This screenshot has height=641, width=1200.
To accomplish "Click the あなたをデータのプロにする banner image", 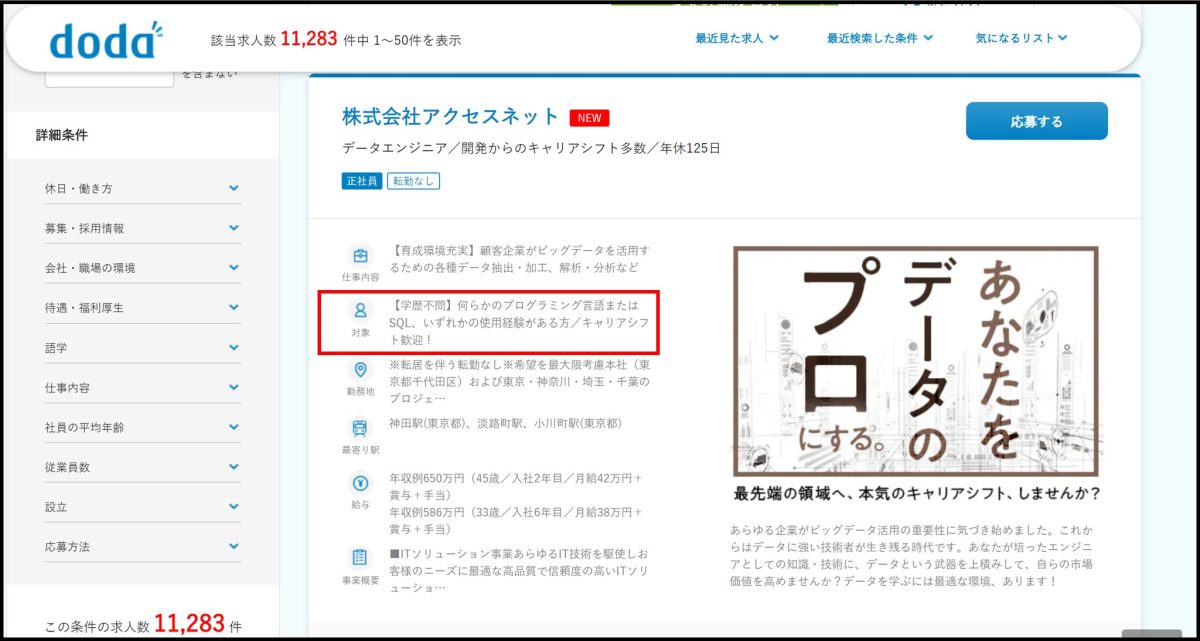I will [x=916, y=361].
